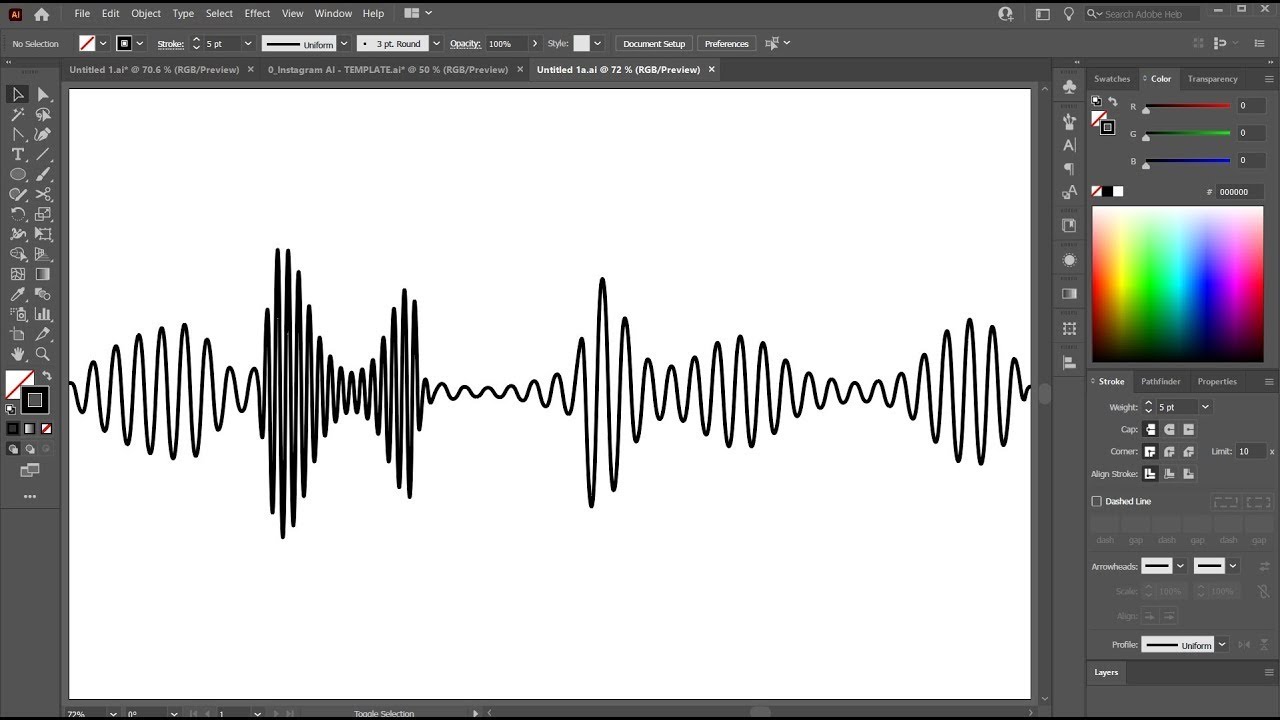Open Profile dropdown in Stroke panel
The height and width of the screenshot is (720, 1280).
click(1221, 645)
